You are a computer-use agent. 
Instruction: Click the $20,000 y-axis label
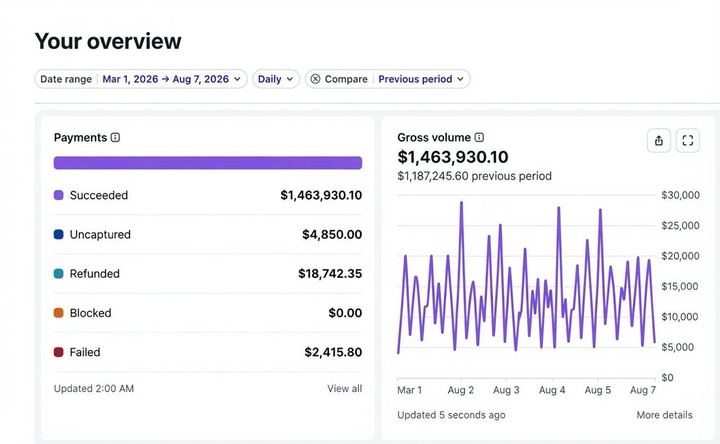[x=681, y=256]
